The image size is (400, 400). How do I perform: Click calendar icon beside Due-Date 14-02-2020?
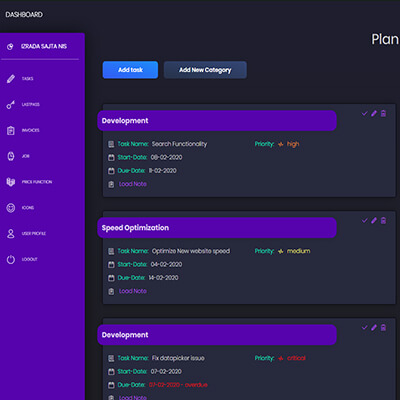(x=111, y=278)
